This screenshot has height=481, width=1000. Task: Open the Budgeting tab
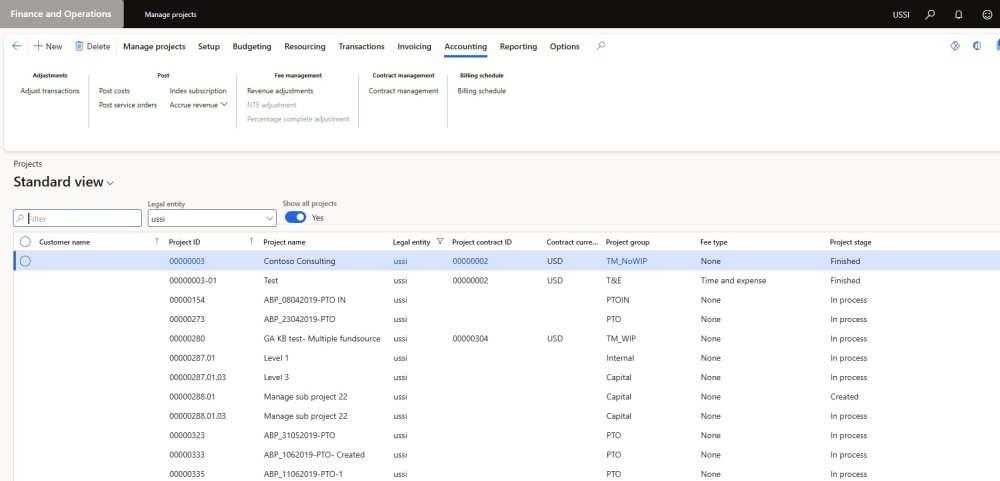click(252, 46)
